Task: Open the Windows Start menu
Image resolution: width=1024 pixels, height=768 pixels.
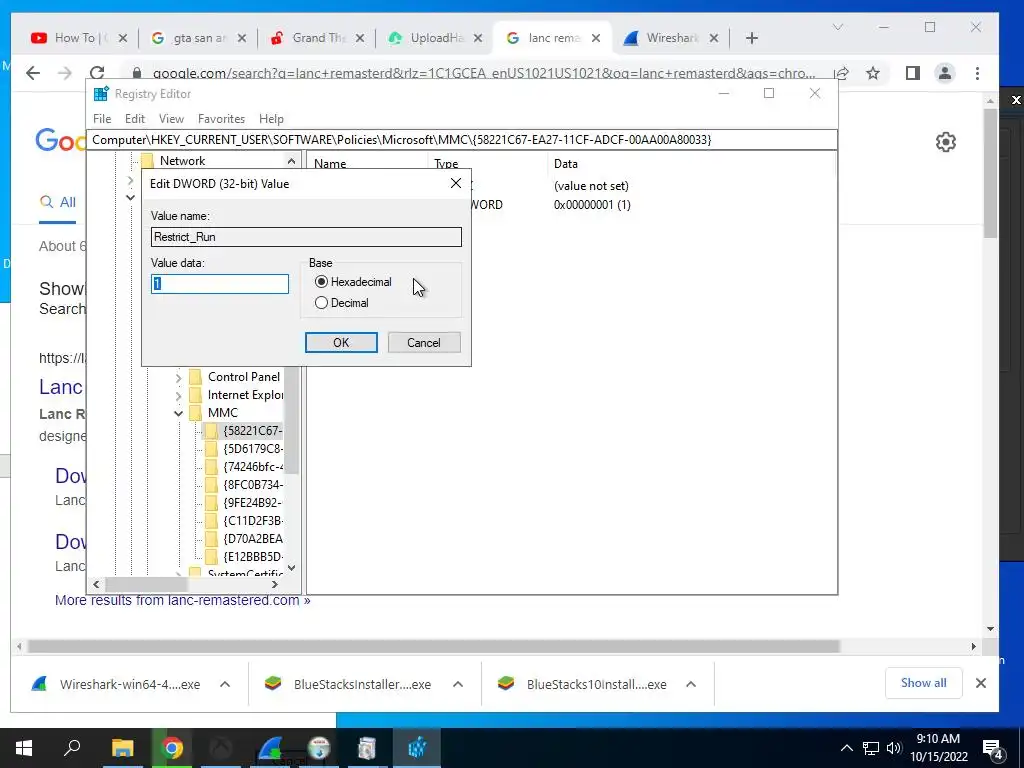Action: tap(24, 748)
